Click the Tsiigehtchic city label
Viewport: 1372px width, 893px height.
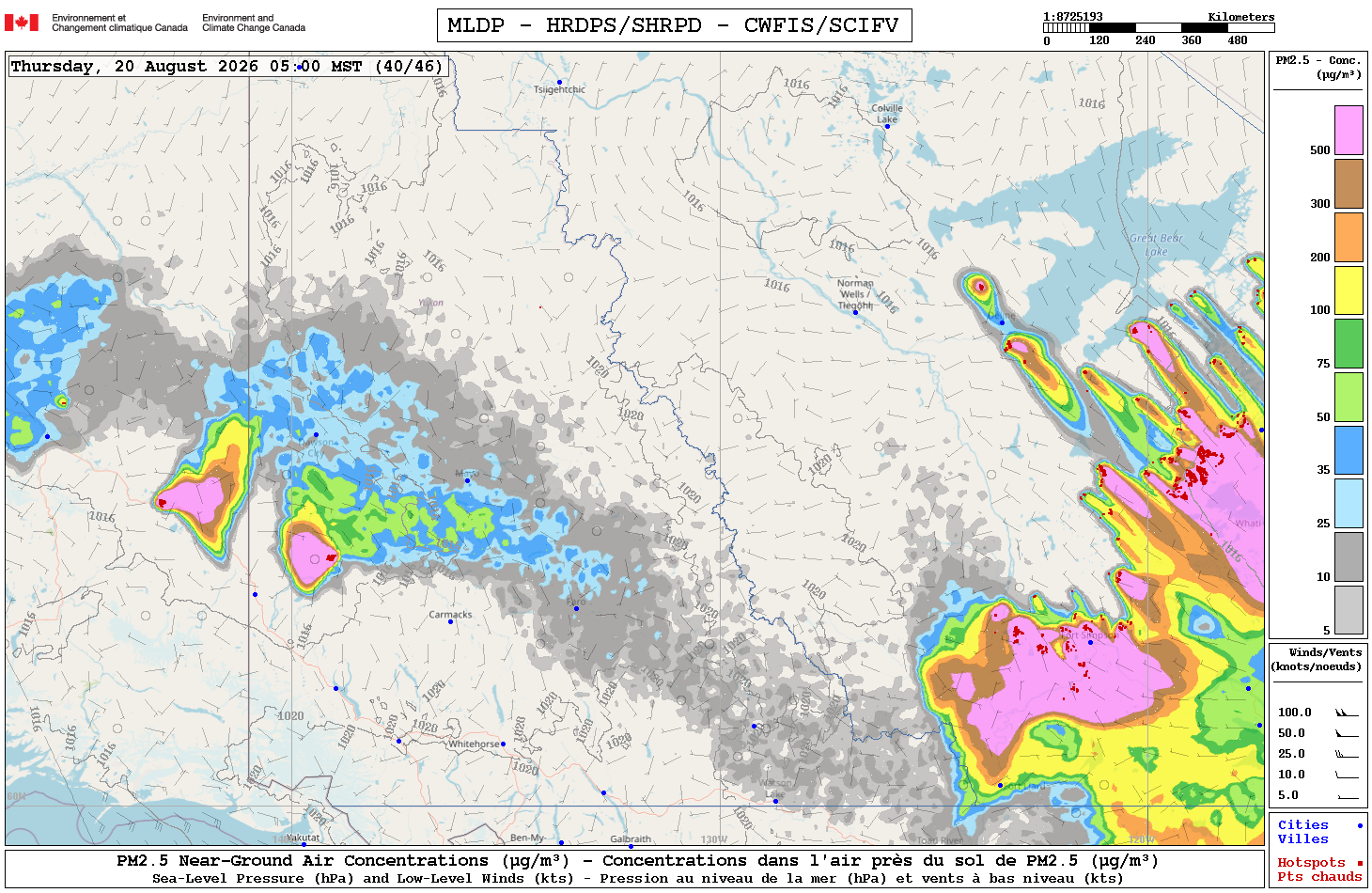click(559, 90)
